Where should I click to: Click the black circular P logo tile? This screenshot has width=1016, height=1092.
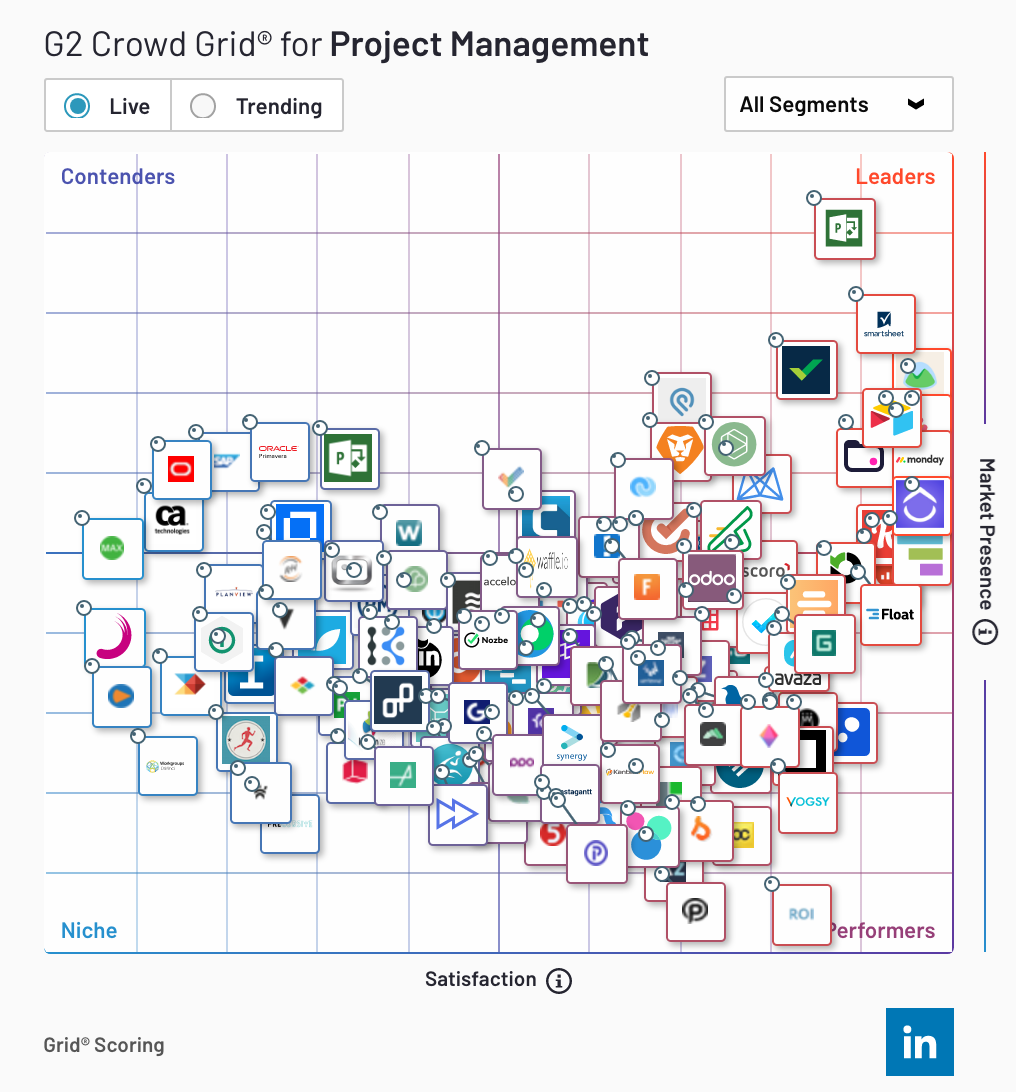tap(695, 911)
